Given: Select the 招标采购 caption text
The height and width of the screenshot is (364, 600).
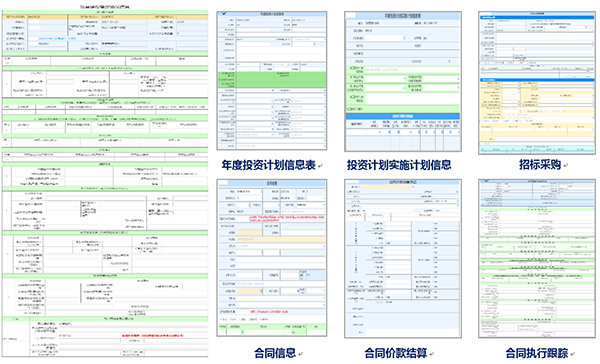Looking at the screenshot, I should coord(540,165).
